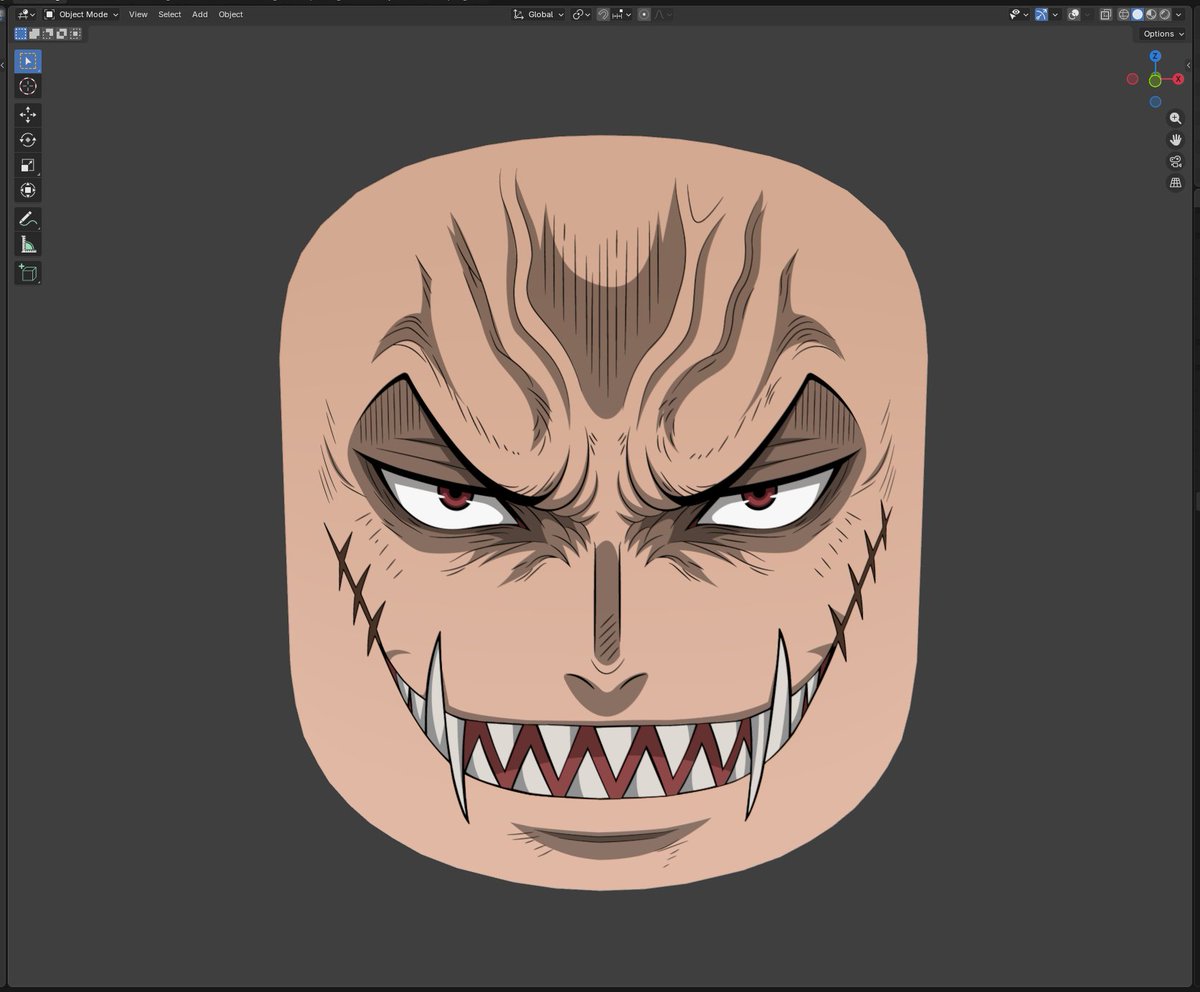Click the green Y axis gizmo circle
This screenshot has width=1200, height=992.
pyautogui.click(x=1155, y=80)
